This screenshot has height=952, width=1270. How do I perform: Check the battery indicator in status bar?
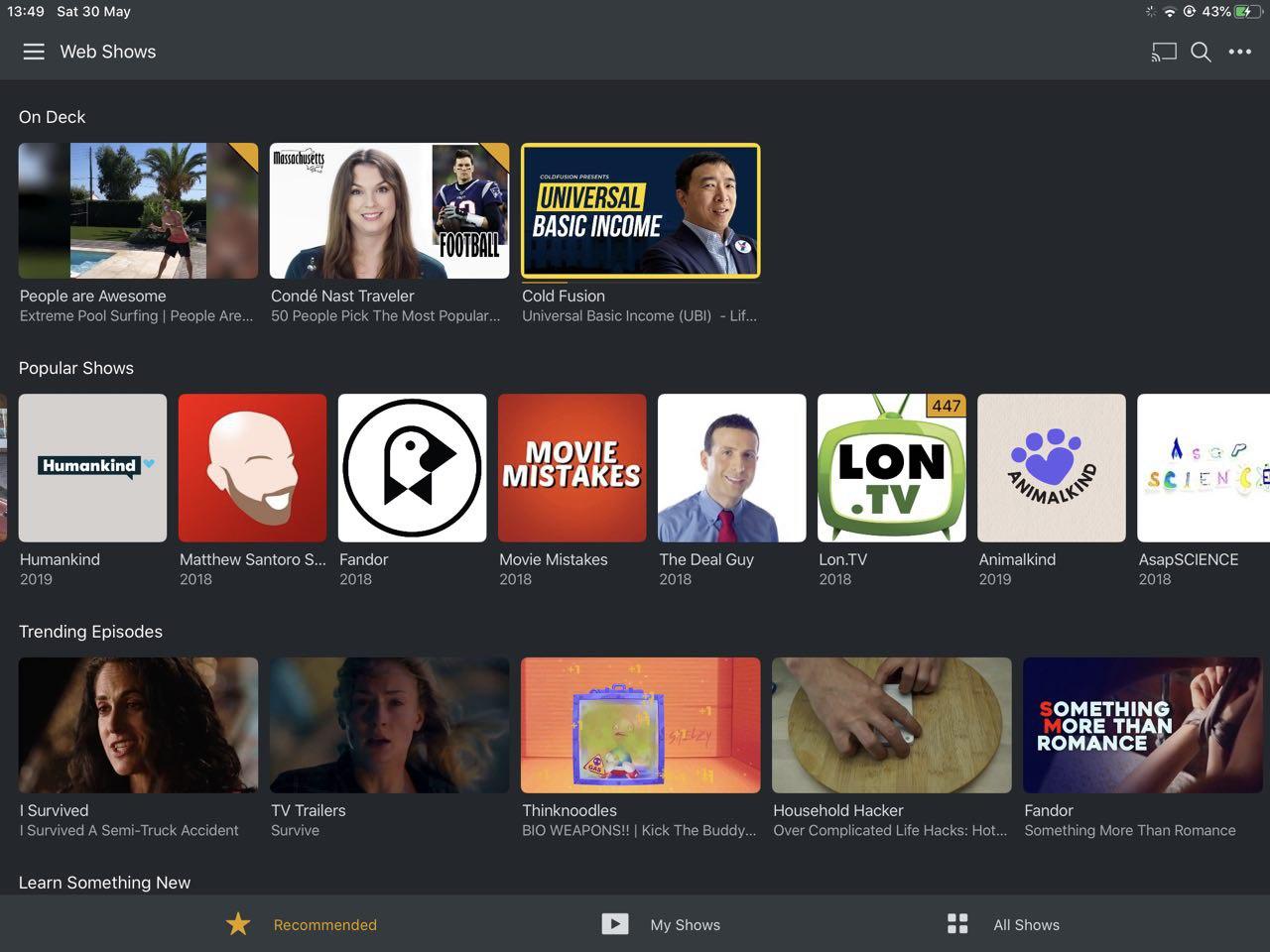[1247, 12]
